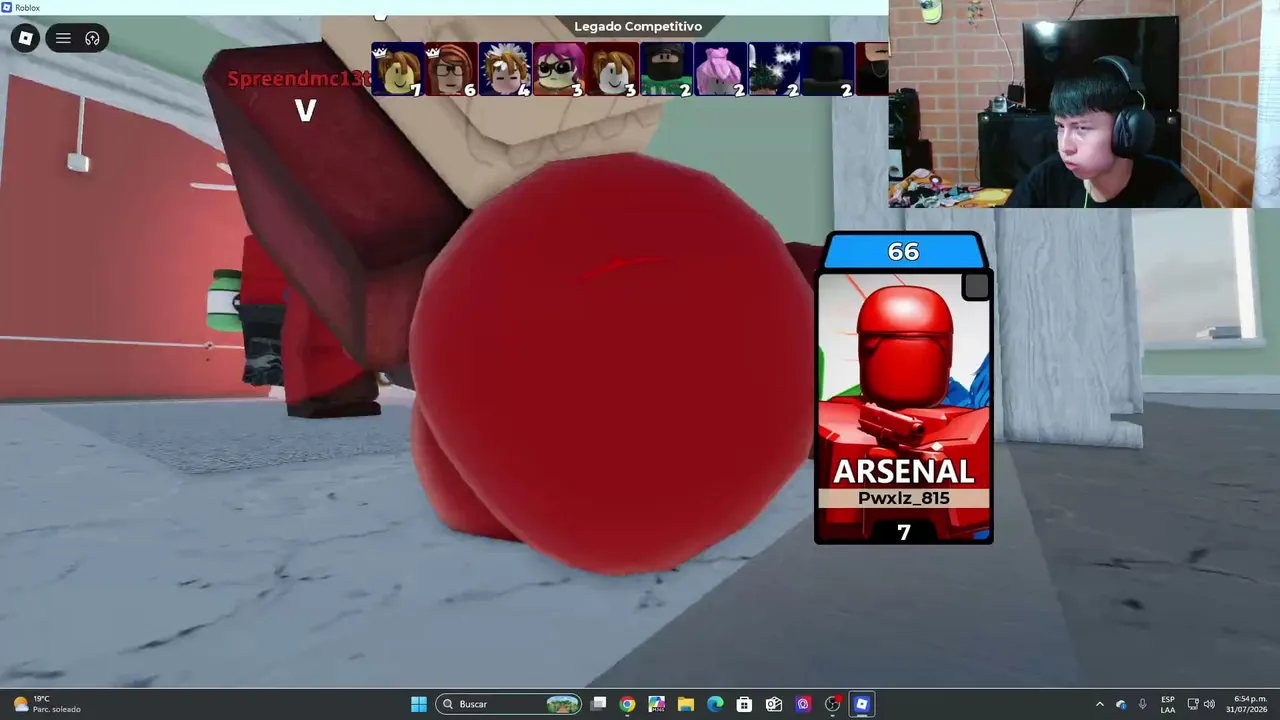Open Microsoft 365 app in the taskbar
The image size is (1280, 720).
pos(656,704)
